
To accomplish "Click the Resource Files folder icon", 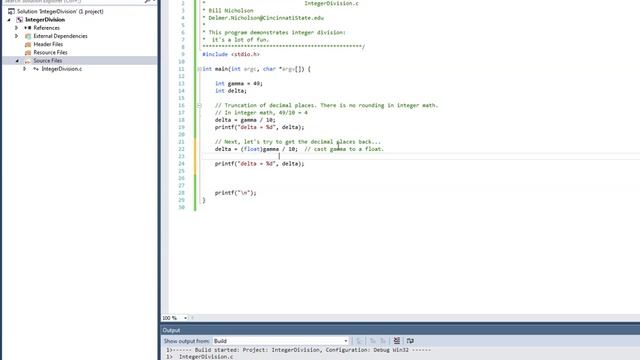I will (x=28, y=52).
